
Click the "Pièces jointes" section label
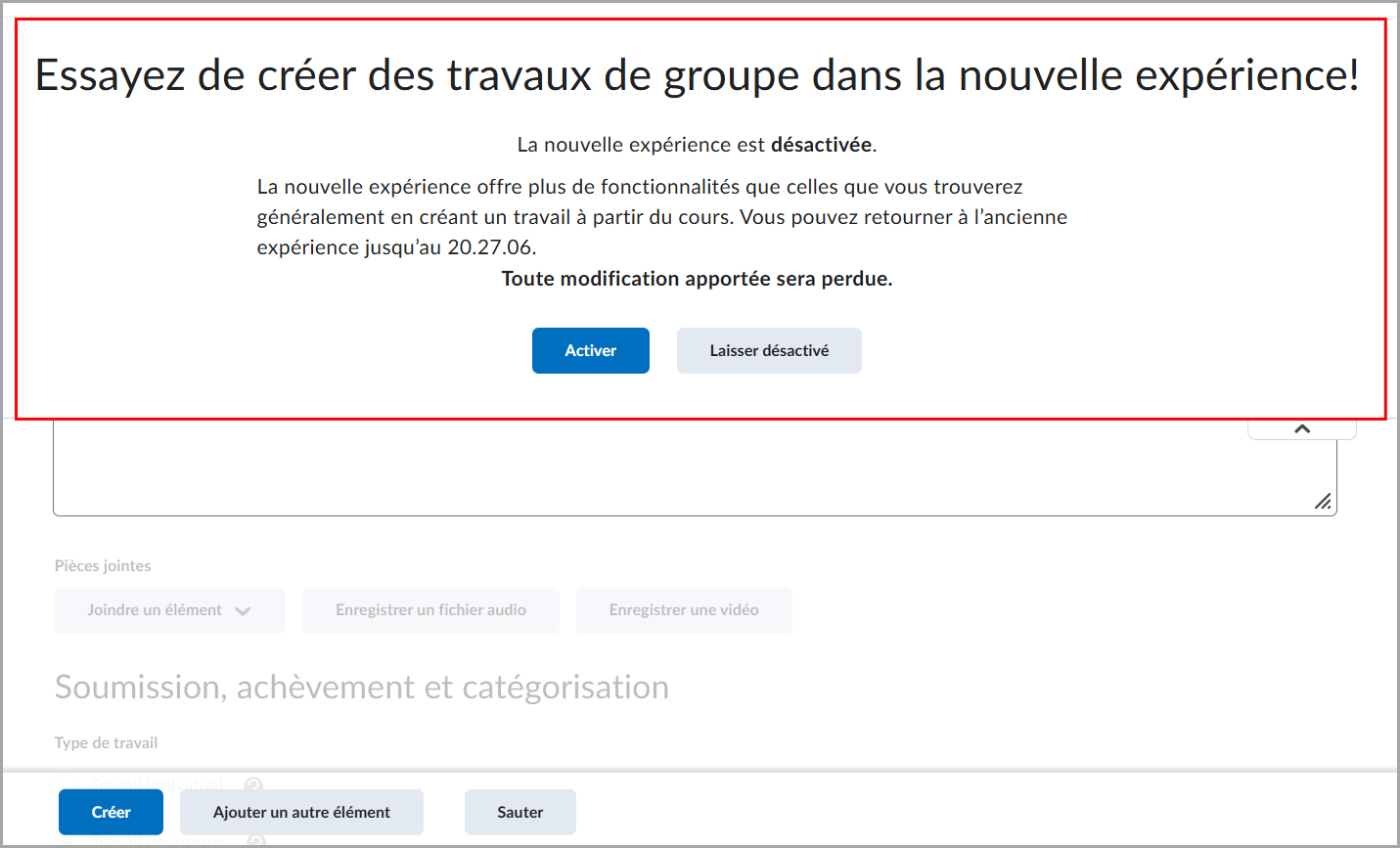coord(102,565)
